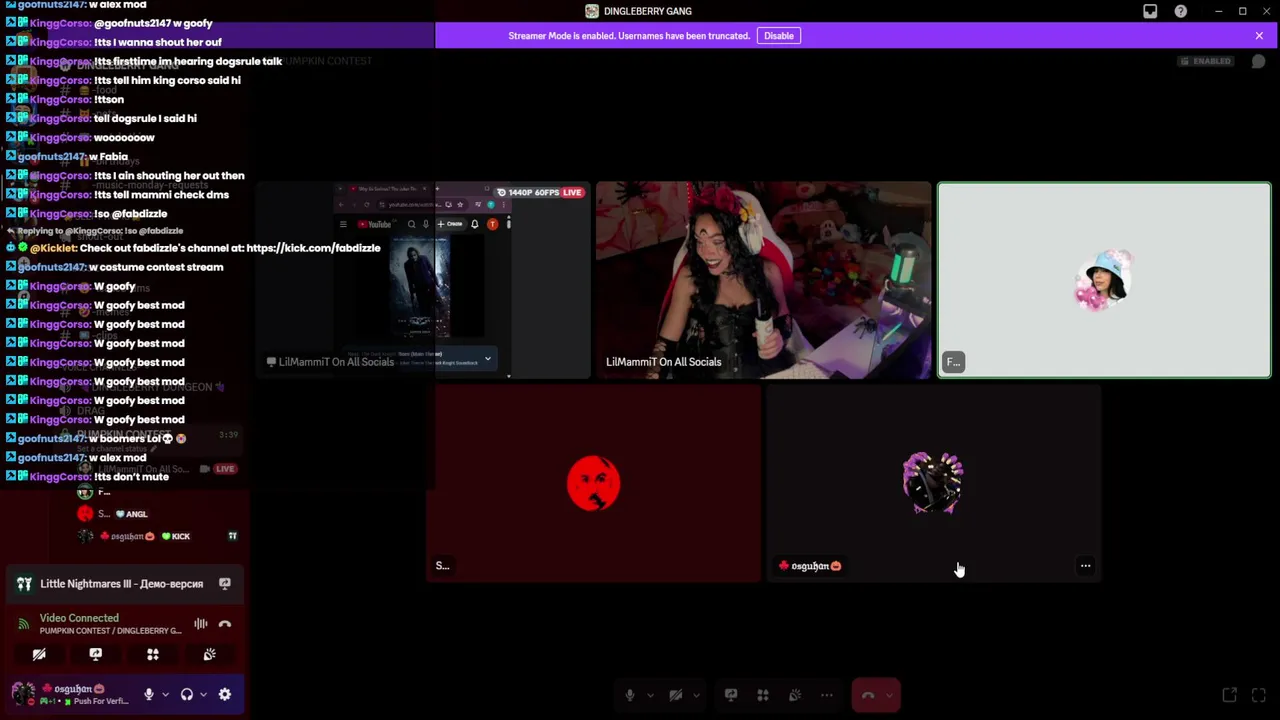Open the Discord inbox icon
Viewport: 1280px width, 720px height.
point(1150,11)
